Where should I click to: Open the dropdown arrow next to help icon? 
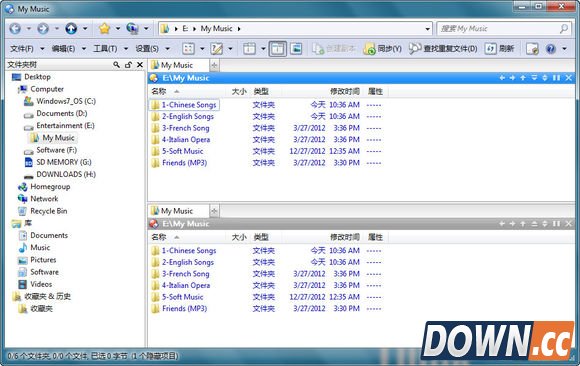[x=564, y=48]
